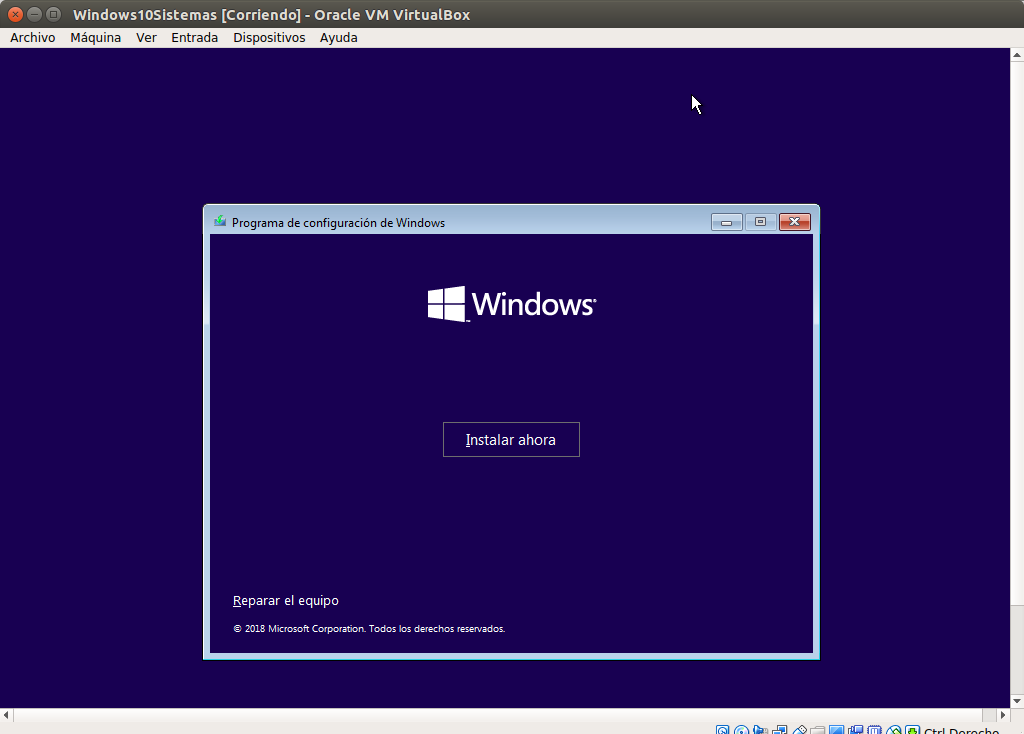Click the video recording status icon
1024x734 pixels.
click(x=856, y=730)
